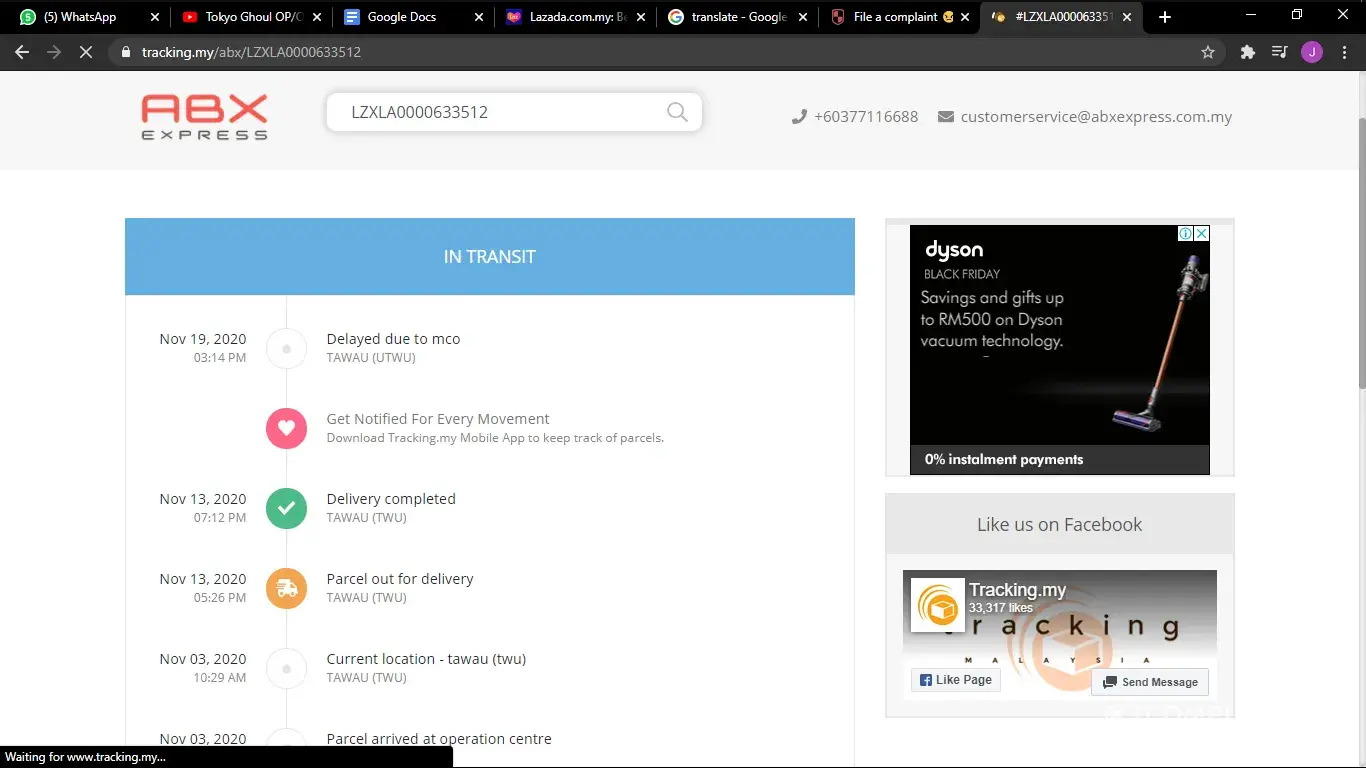Click the pink heart notification icon
This screenshot has width=1366, height=768.
click(x=286, y=428)
